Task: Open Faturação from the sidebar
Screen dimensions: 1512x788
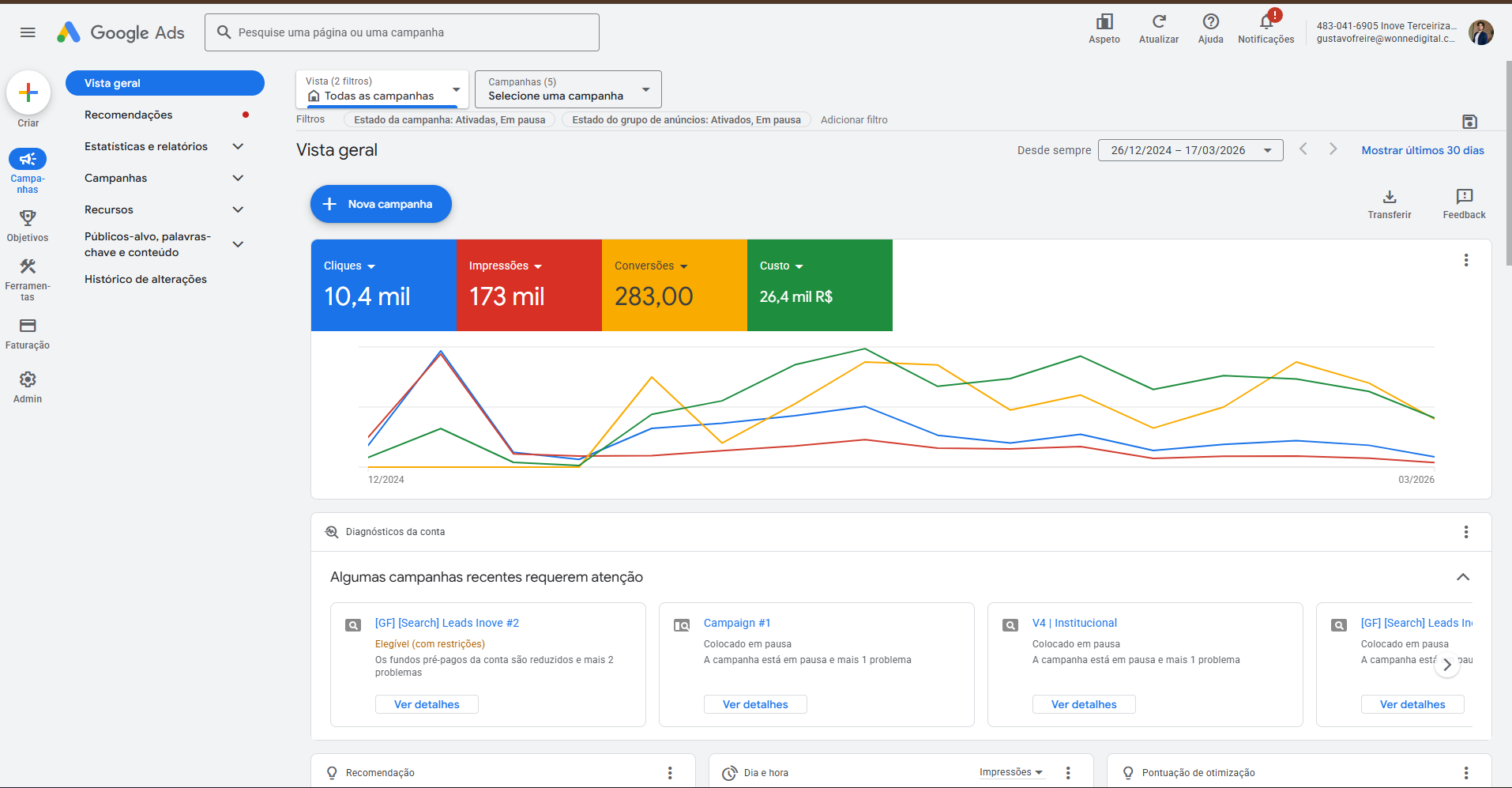Action: click(27, 326)
